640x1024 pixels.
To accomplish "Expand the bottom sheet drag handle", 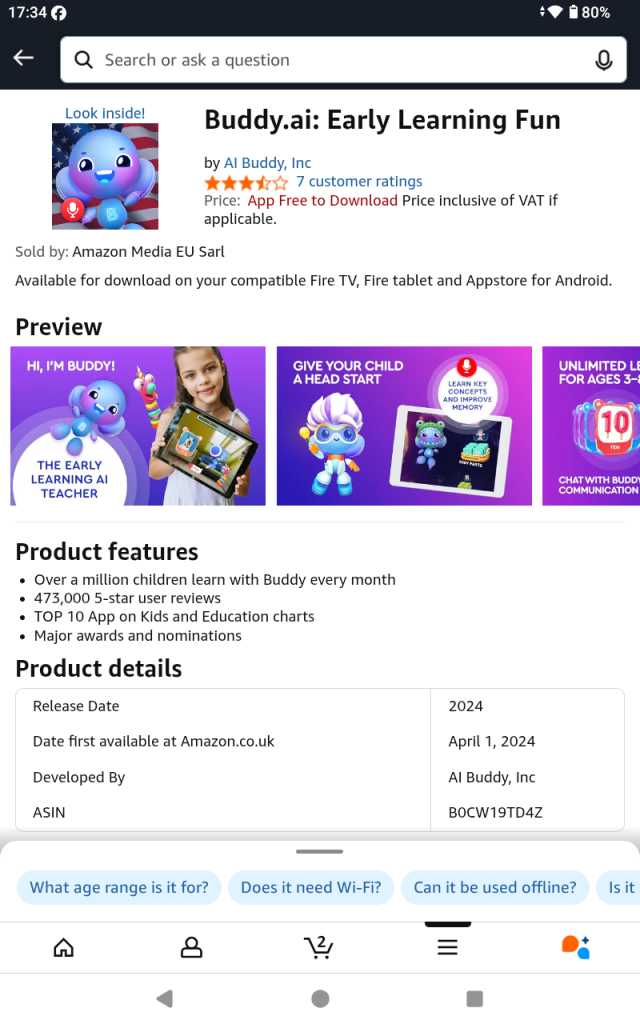I will [319, 852].
